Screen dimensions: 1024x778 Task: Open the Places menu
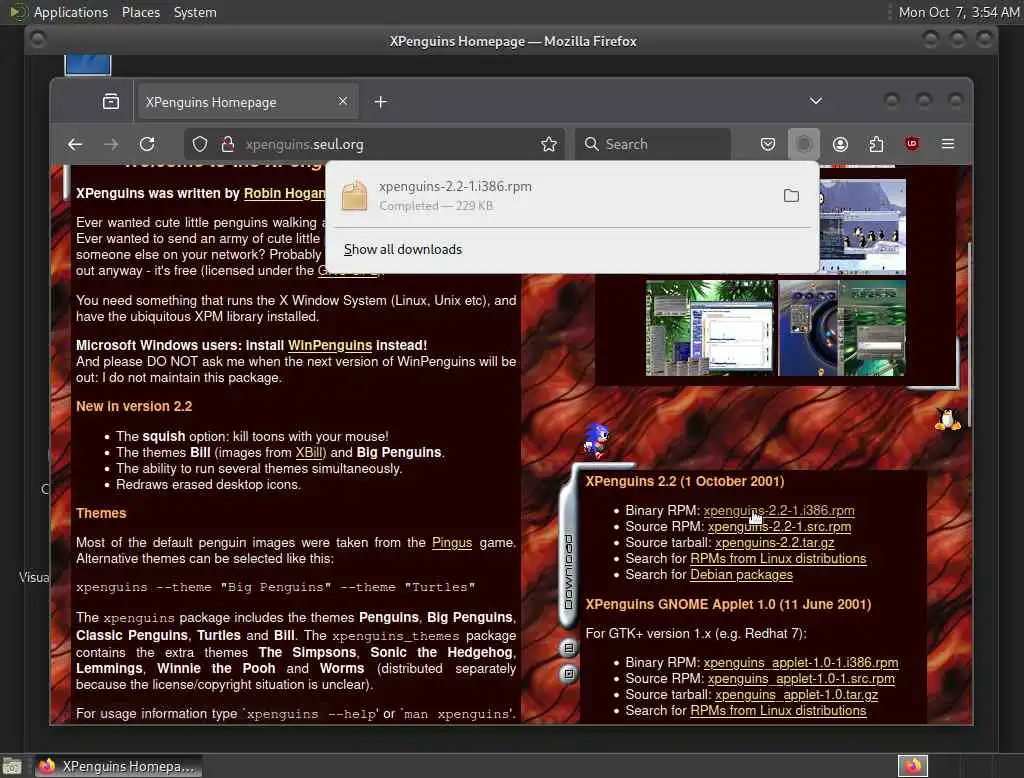click(140, 12)
